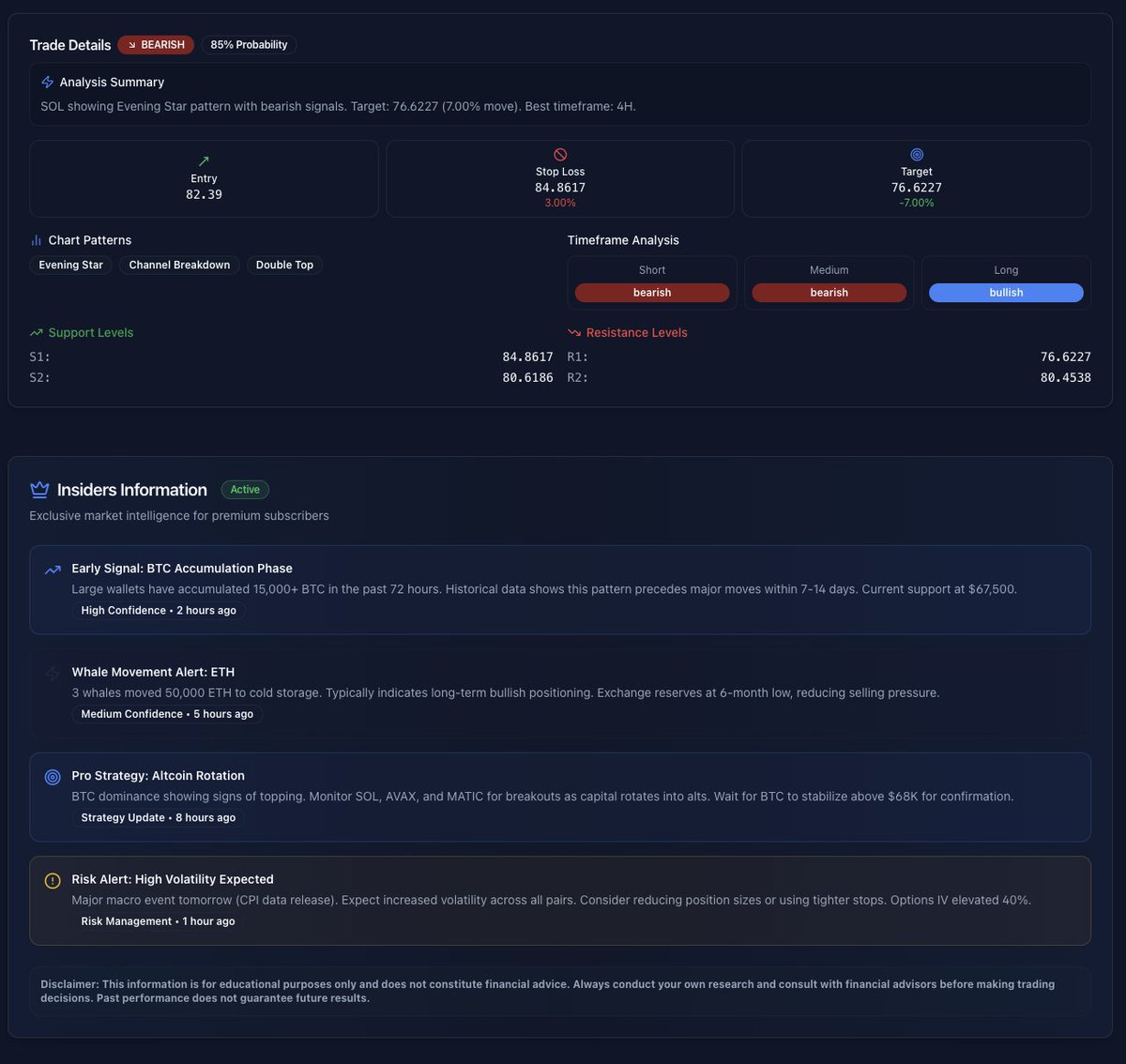Click the Trade Details heading
1126x1064 pixels.
tap(70, 45)
